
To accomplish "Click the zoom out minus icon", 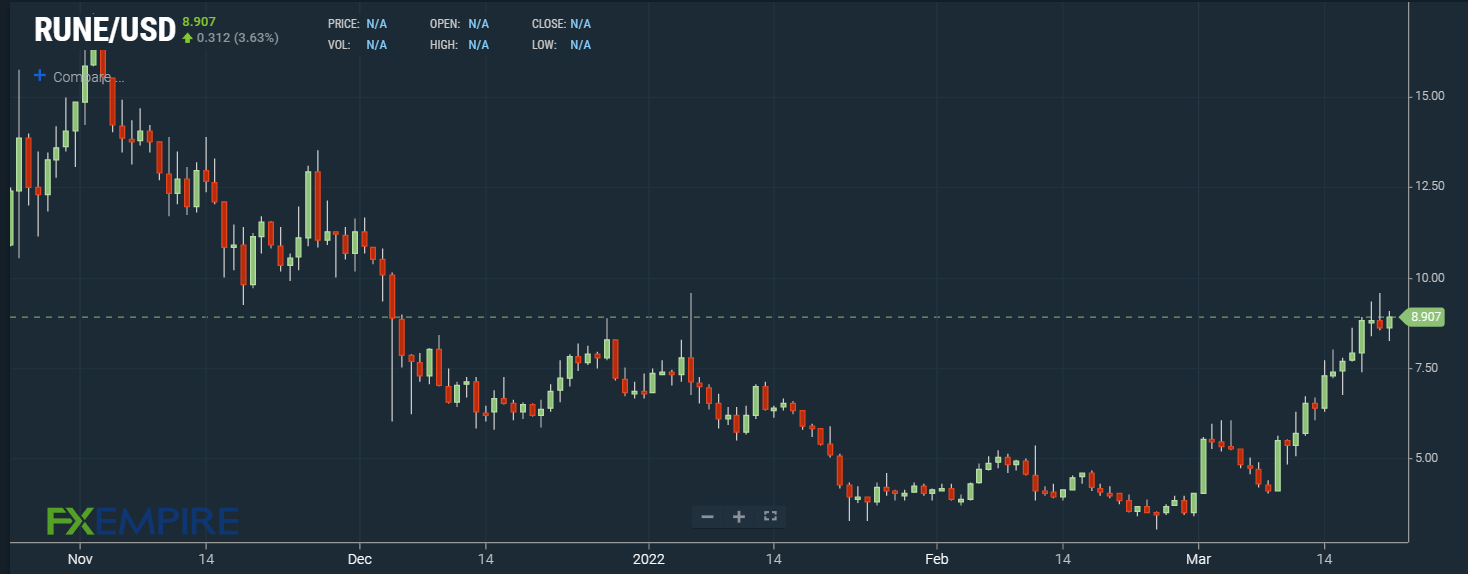I will pos(707,516).
